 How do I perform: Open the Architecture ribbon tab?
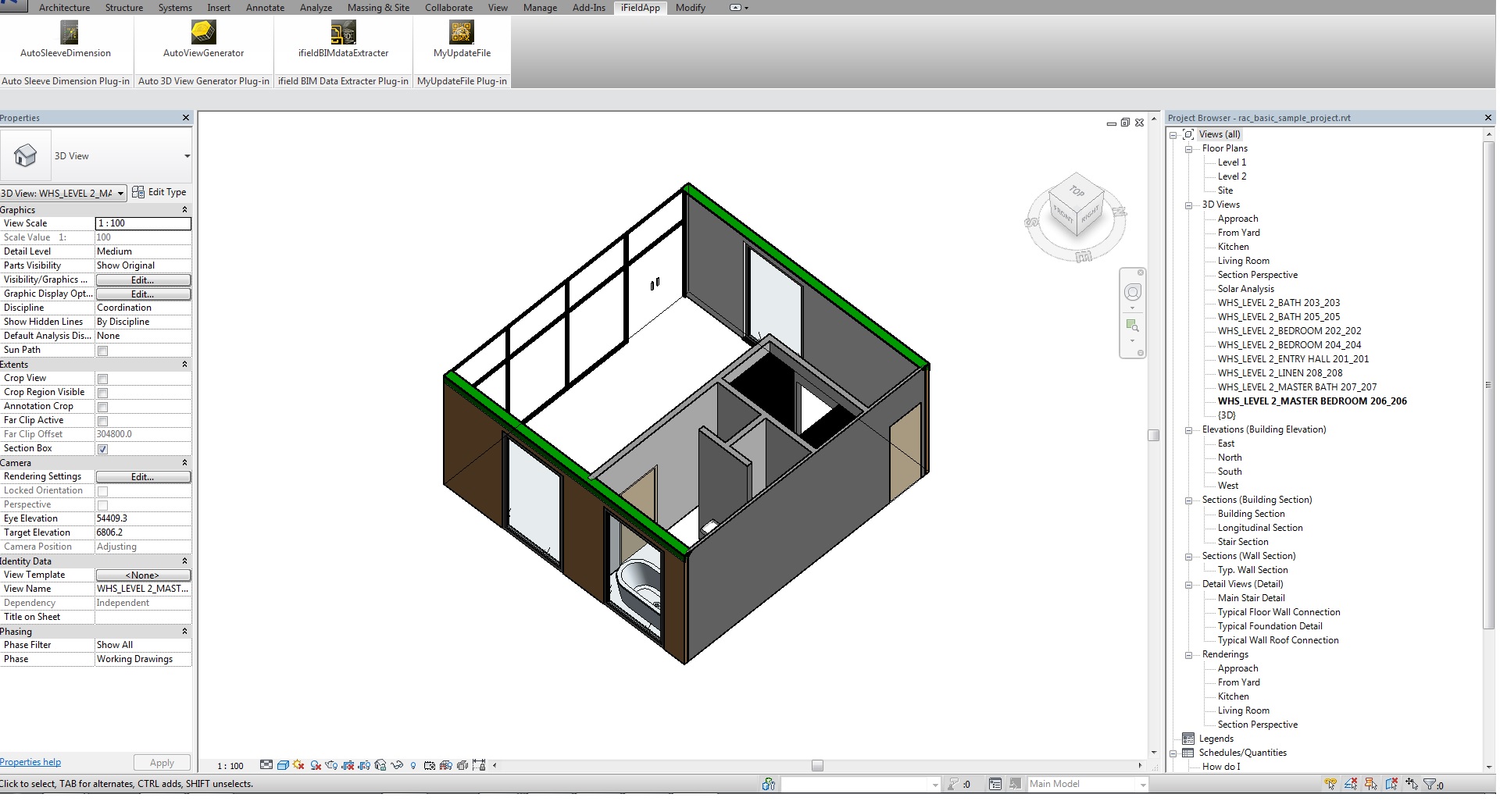64,8
